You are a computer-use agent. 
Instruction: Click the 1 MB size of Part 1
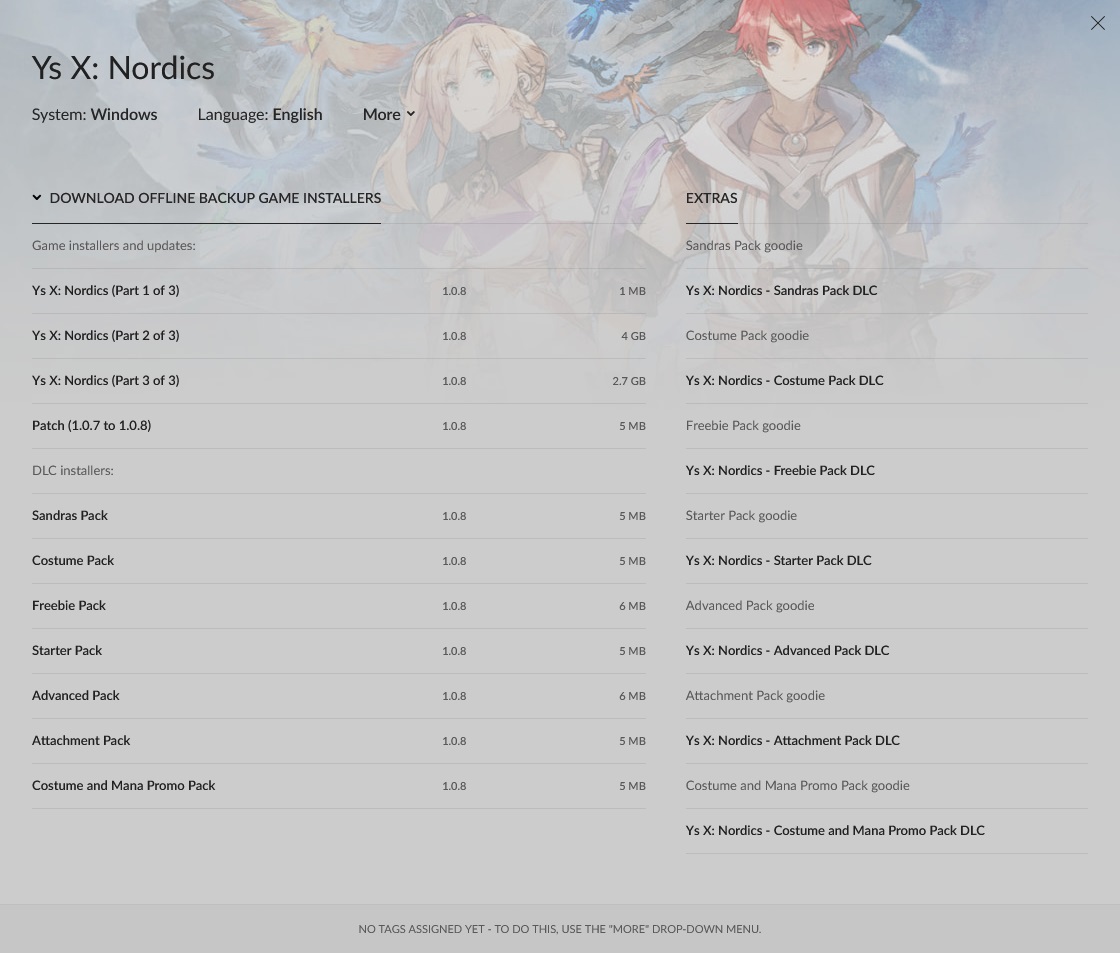[x=632, y=291]
